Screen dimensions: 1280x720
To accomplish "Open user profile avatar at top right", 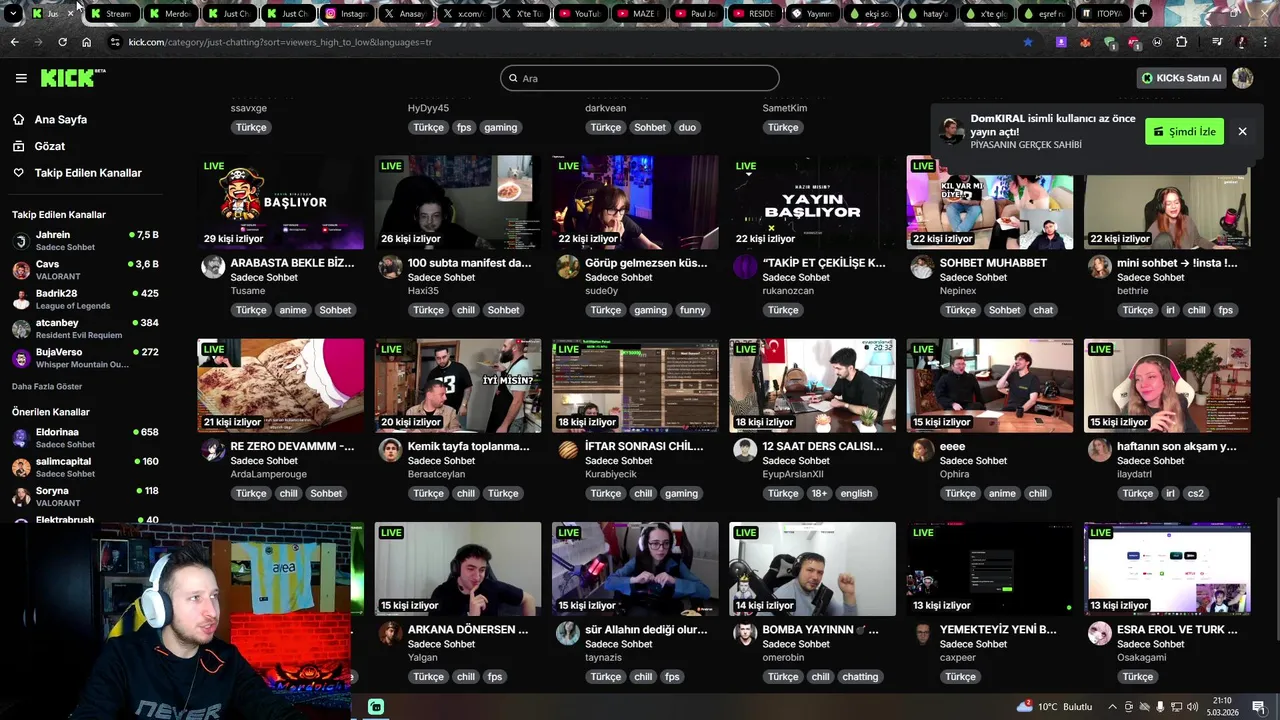I will pyautogui.click(x=1243, y=78).
